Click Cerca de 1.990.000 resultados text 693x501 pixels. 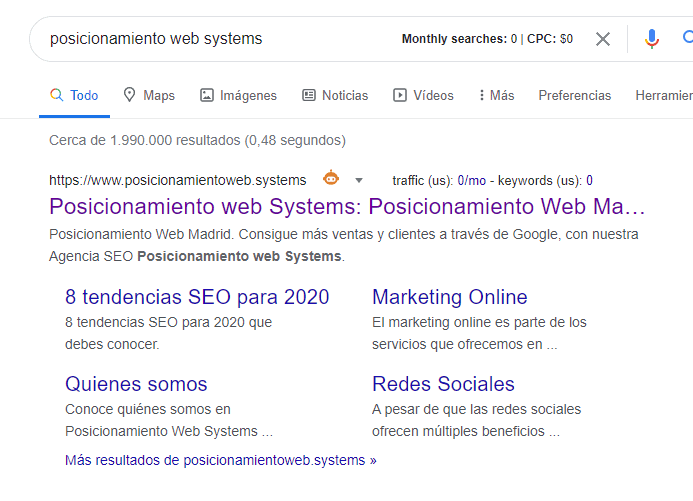(197, 140)
